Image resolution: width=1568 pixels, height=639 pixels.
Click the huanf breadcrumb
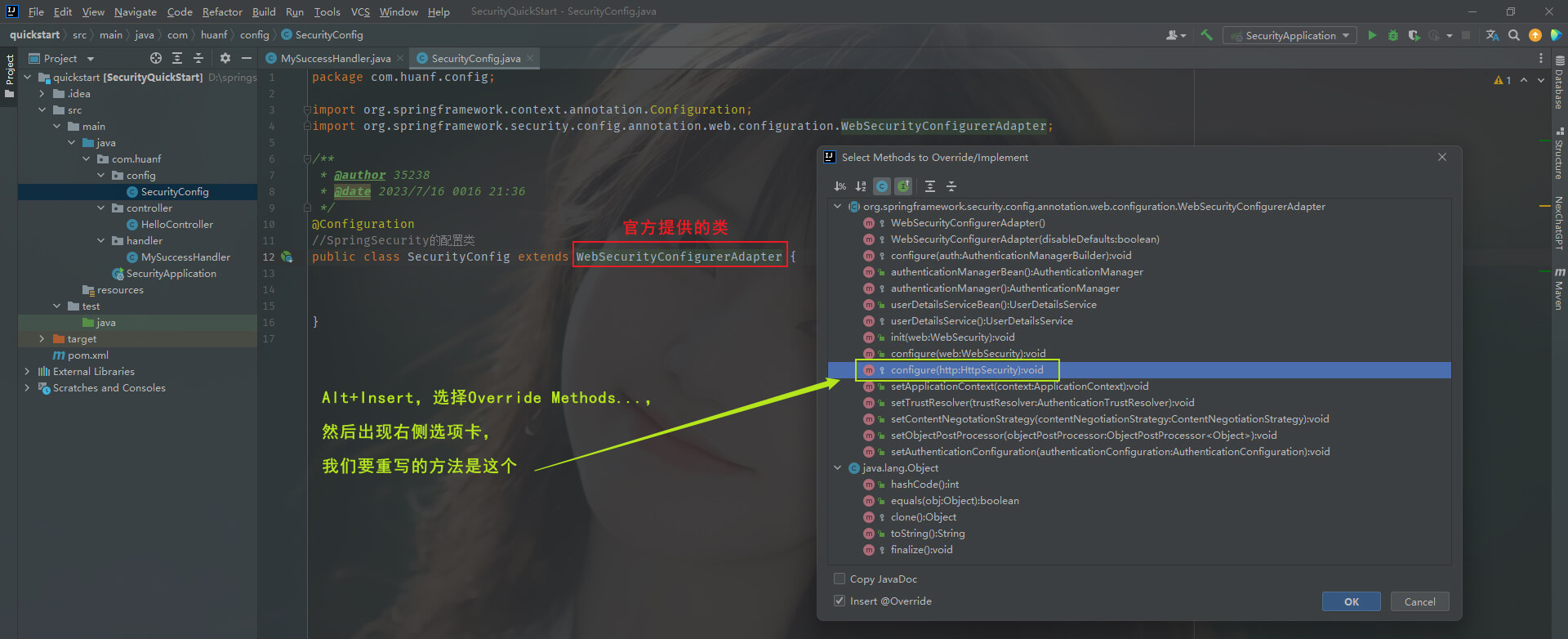214,34
